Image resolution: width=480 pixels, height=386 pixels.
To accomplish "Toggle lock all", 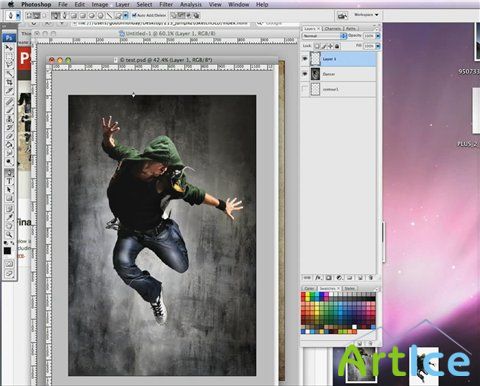I will (x=337, y=46).
